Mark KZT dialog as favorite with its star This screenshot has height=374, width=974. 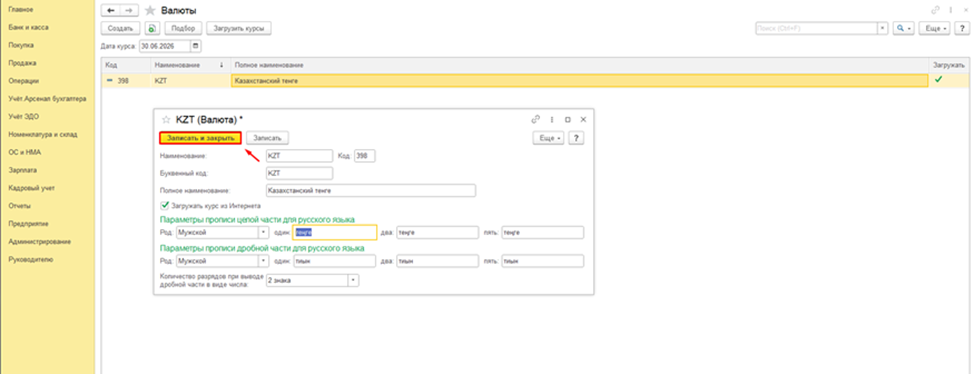(166, 119)
